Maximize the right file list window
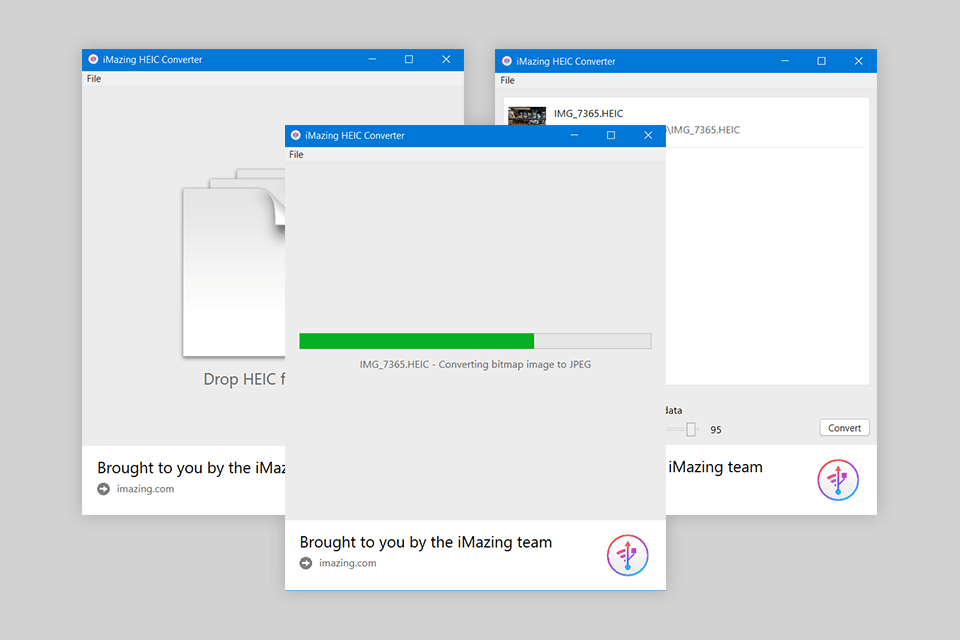This screenshot has height=640, width=960. coord(822,61)
